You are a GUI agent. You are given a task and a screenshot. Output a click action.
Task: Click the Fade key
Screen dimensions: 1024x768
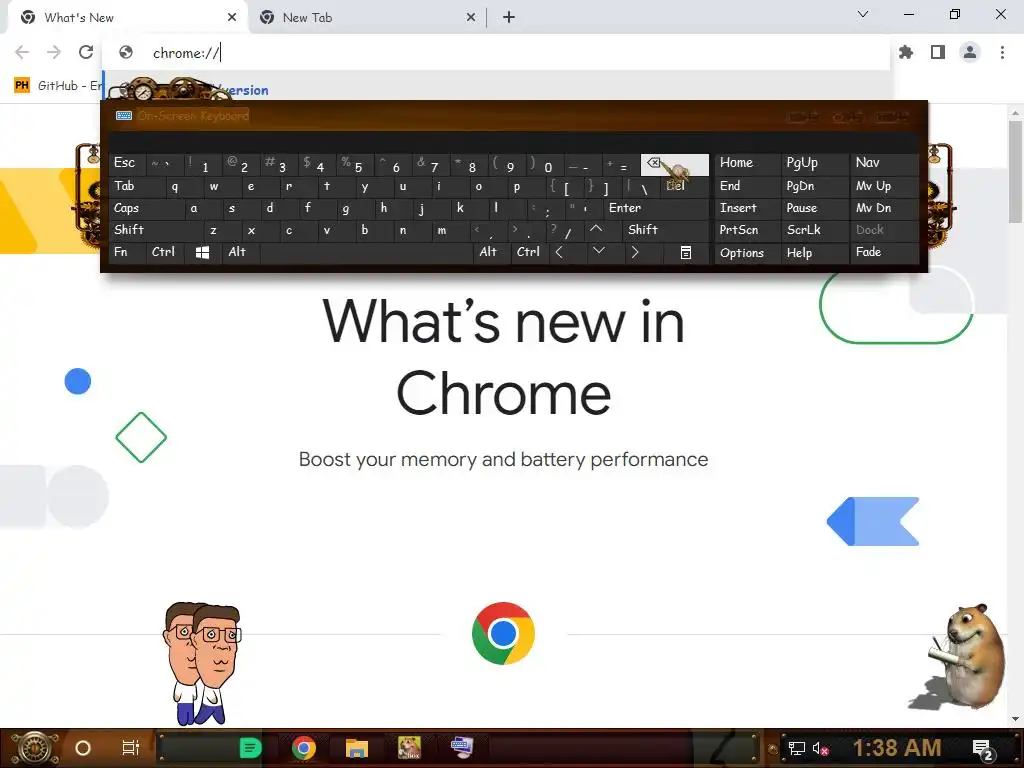tap(884, 252)
